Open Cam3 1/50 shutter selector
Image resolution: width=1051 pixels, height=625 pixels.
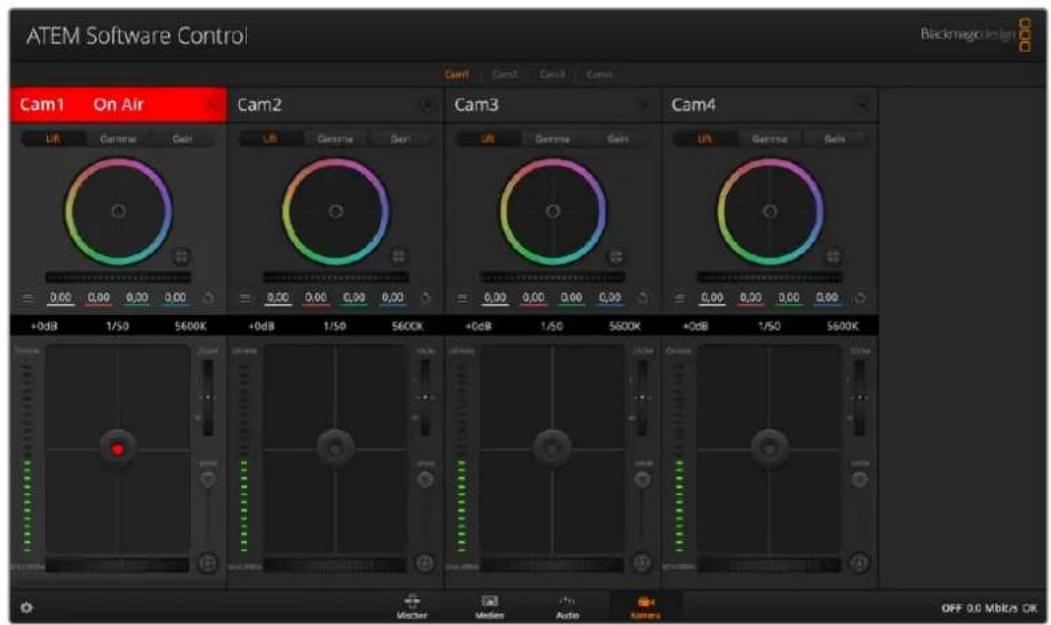coord(552,326)
